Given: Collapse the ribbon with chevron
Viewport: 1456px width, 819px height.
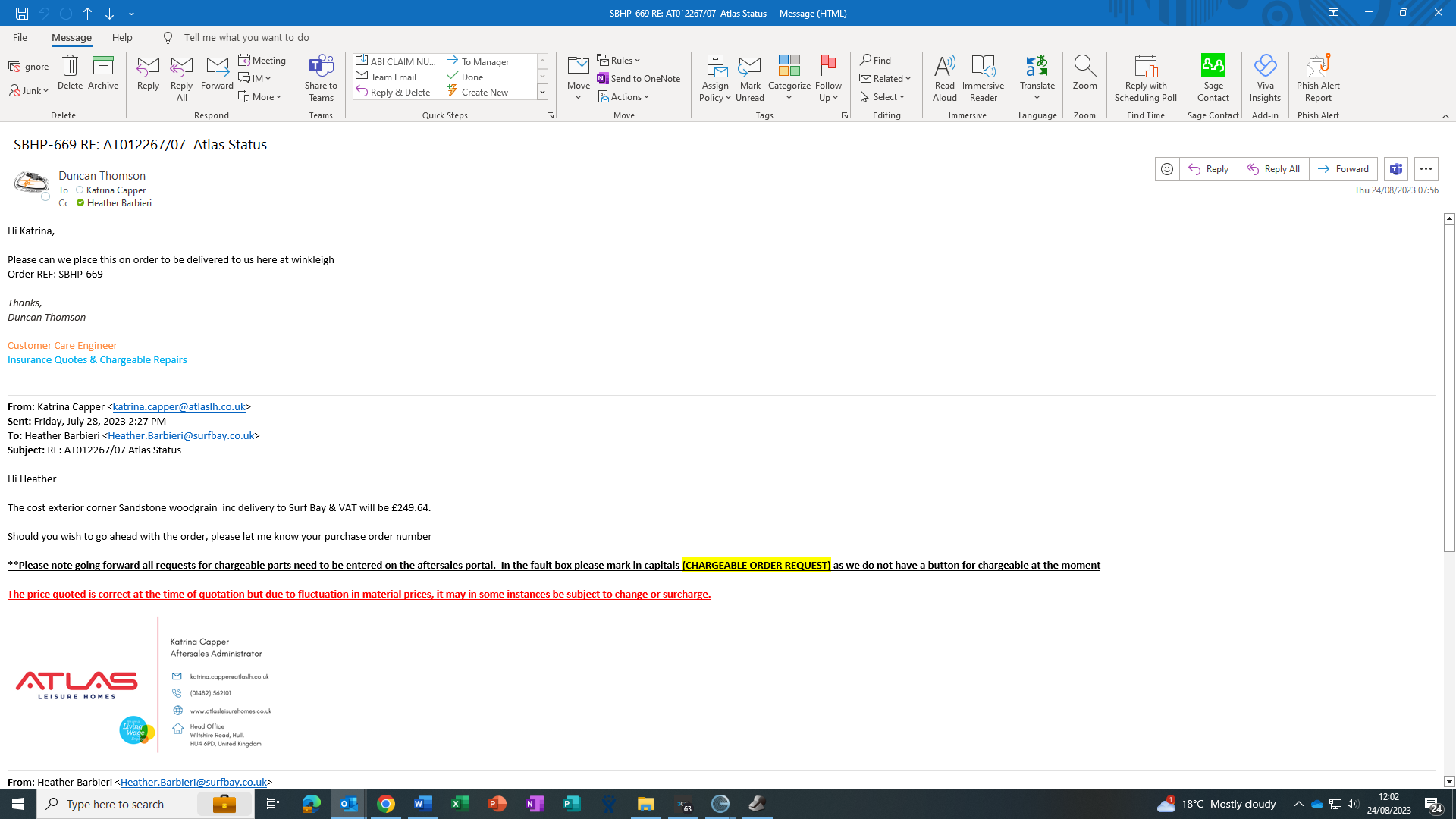Looking at the screenshot, I should 1445,116.
